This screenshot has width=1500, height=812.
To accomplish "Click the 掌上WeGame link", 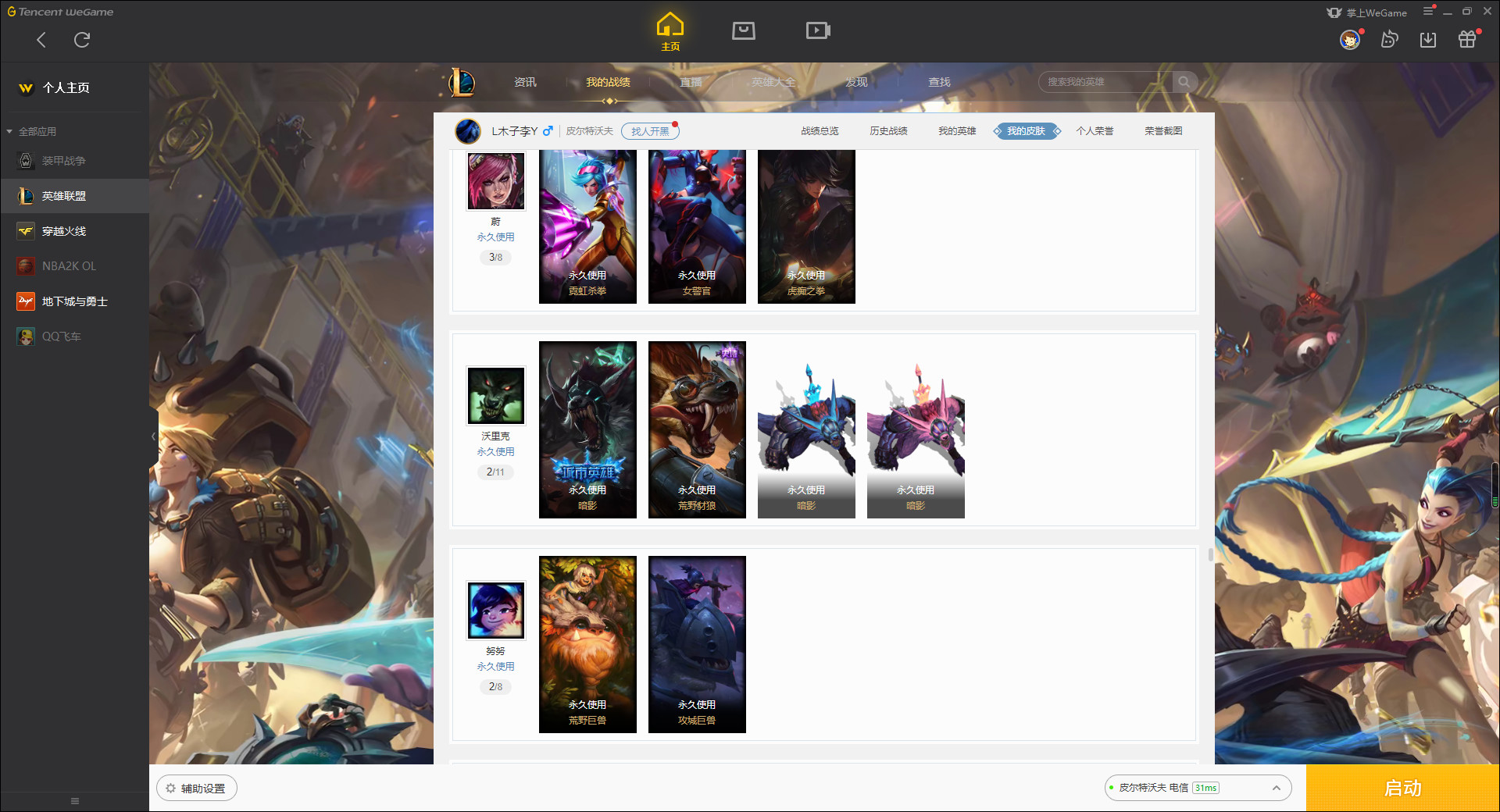I will [x=1367, y=12].
